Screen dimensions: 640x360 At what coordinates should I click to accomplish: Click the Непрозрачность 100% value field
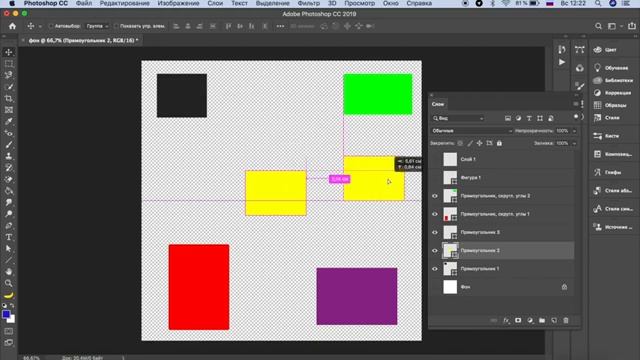[x=562, y=131]
